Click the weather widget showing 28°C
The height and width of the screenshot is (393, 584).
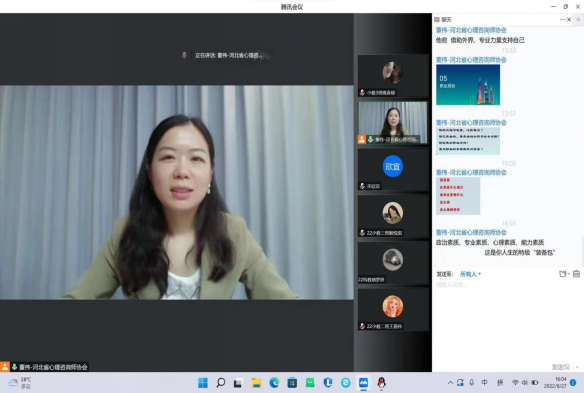[20, 383]
